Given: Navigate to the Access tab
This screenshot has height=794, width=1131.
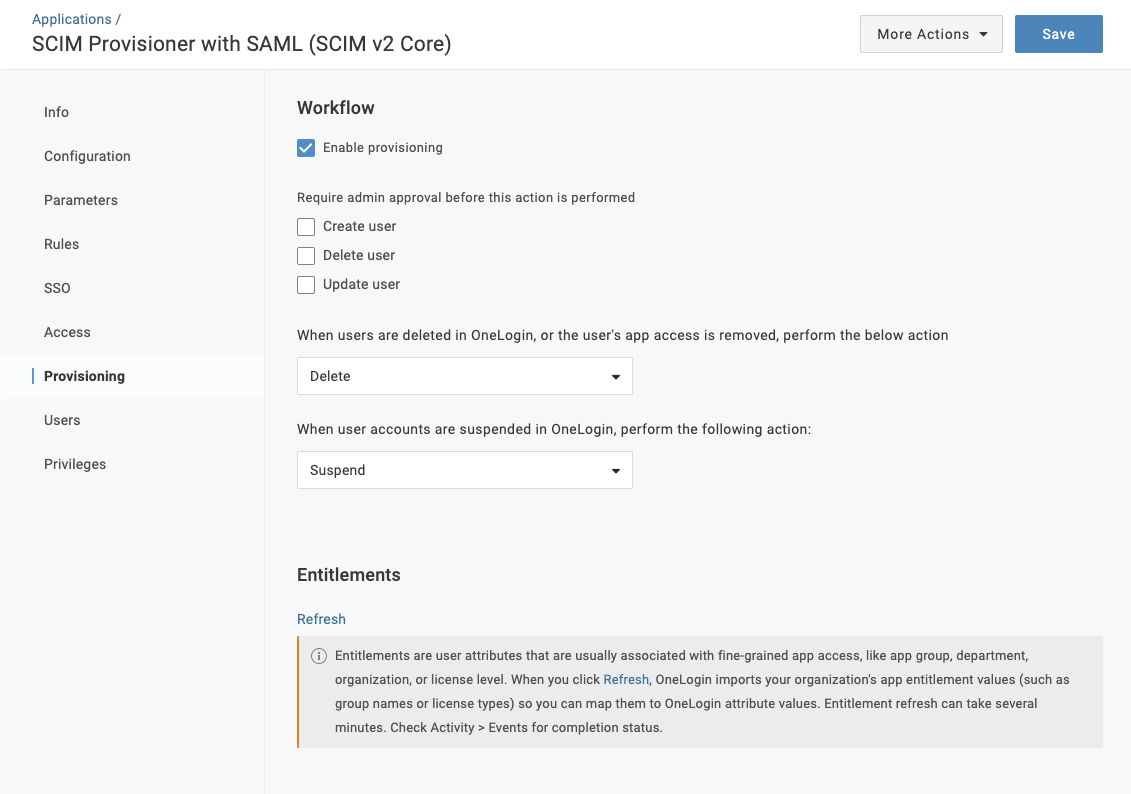Looking at the screenshot, I should pos(67,332).
